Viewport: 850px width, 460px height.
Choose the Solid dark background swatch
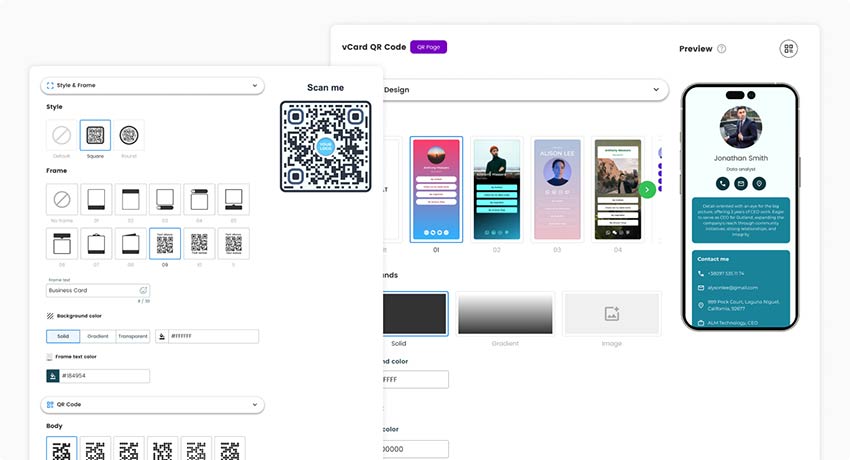tap(415, 314)
